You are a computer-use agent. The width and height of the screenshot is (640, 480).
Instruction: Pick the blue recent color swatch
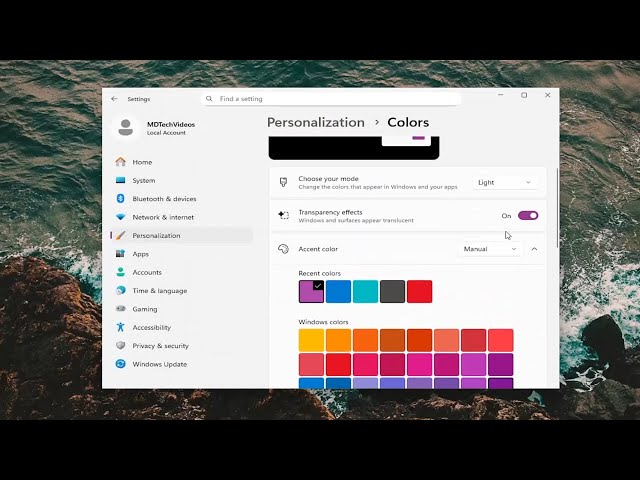tap(338, 291)
